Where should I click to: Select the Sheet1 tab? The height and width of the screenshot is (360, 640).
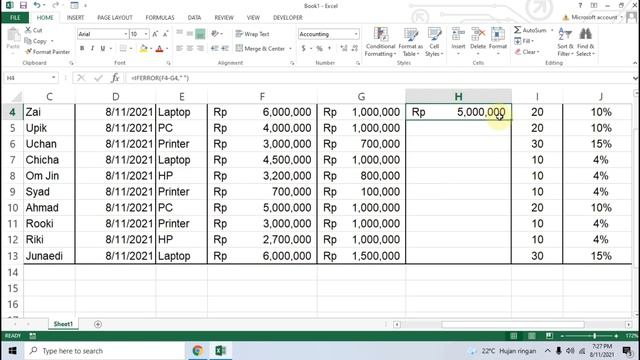tap(63, 324)
